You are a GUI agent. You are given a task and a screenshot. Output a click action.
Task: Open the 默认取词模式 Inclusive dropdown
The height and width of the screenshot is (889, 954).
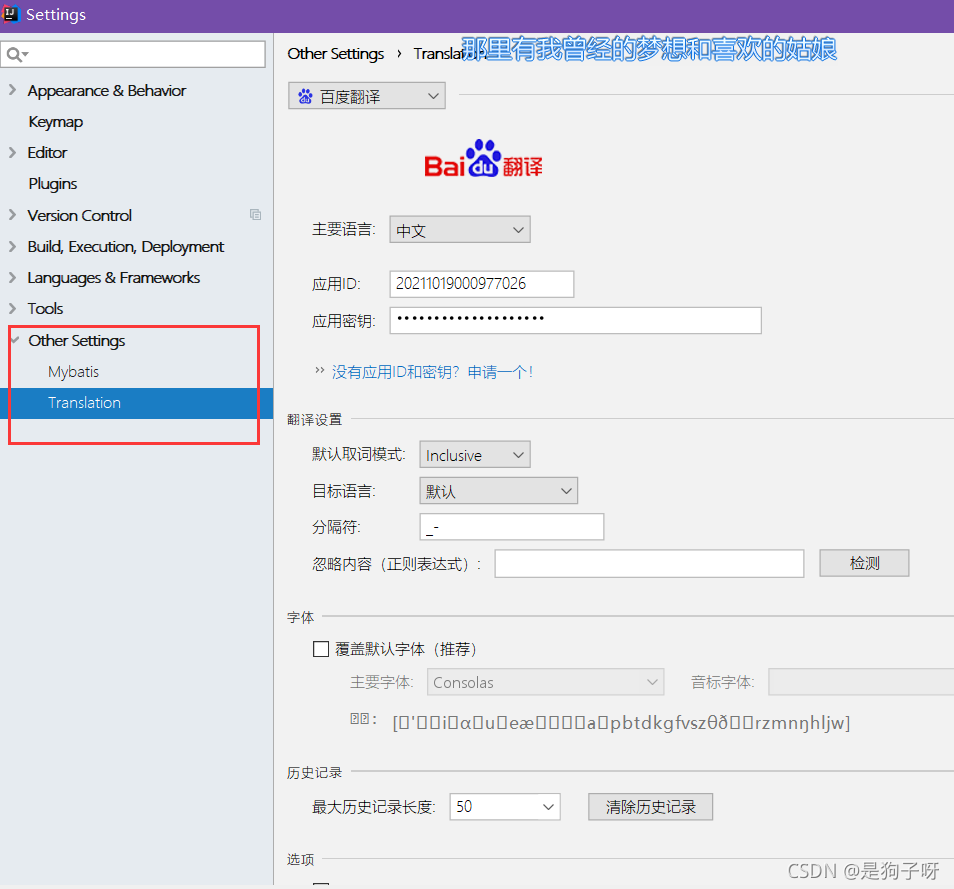(x=475, y=455)
